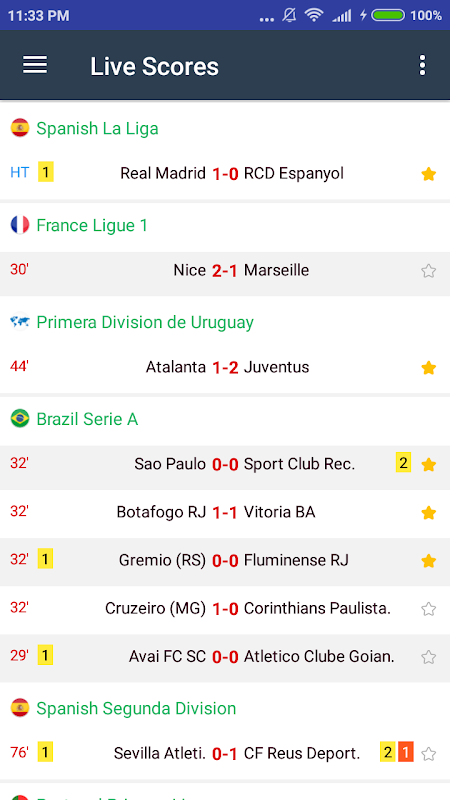The image size is (450, 800).
Task: Unfavorite the Real Madrid vs RCD Espanyol match
Action: pos(429,174)
